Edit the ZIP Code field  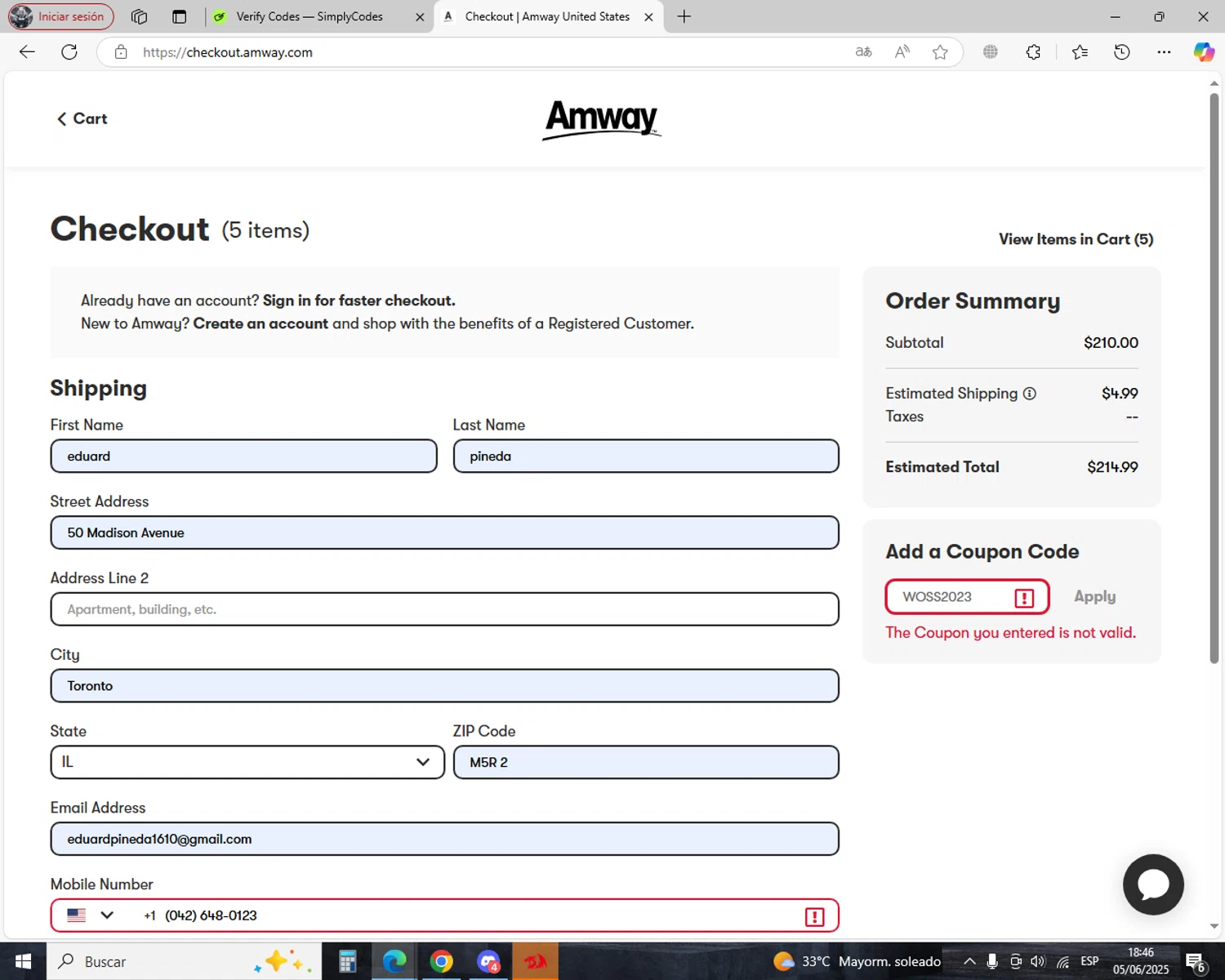646,762
